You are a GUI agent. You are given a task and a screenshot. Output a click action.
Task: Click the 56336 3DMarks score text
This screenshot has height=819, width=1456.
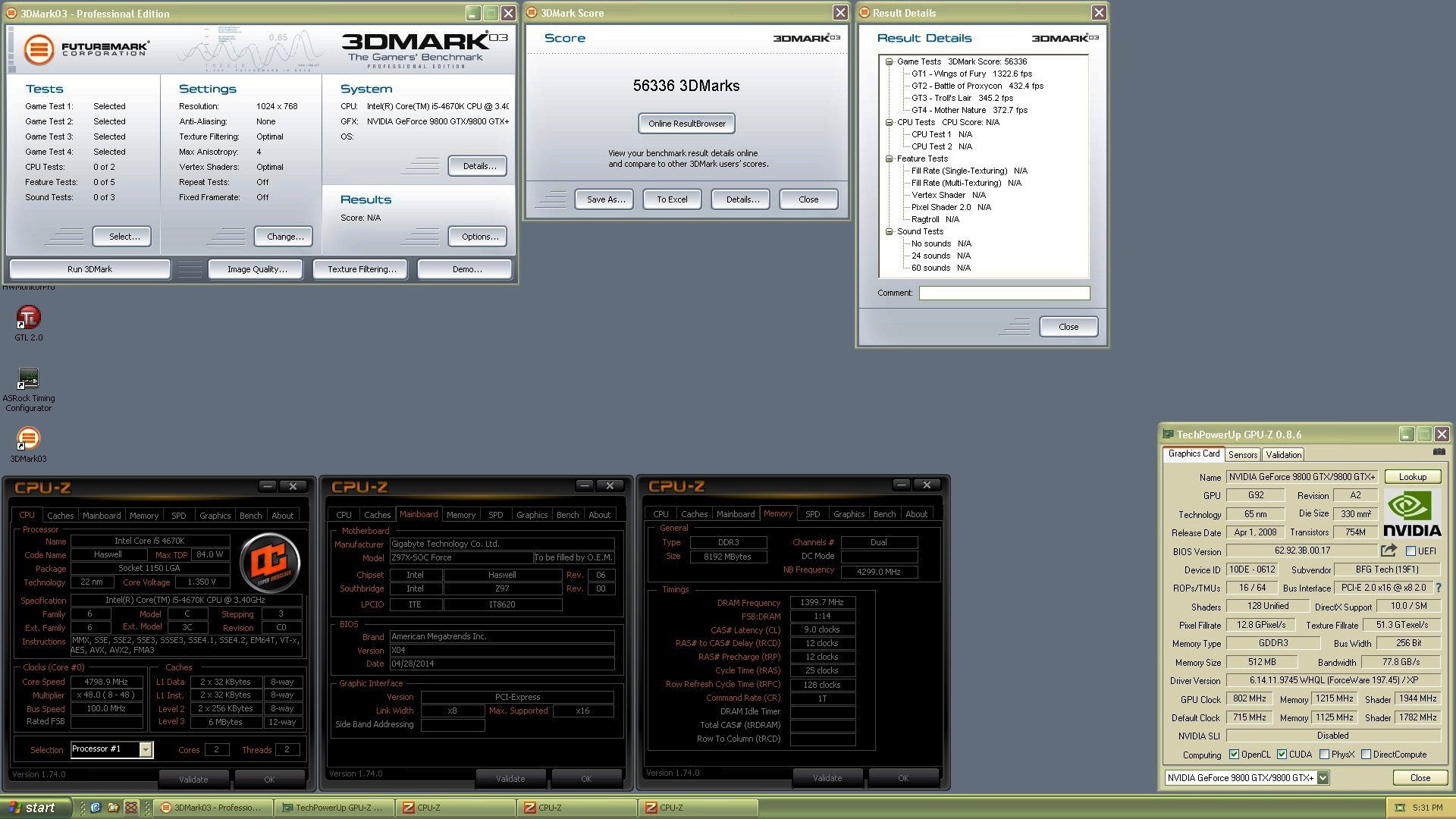click(x=686, y=86)
